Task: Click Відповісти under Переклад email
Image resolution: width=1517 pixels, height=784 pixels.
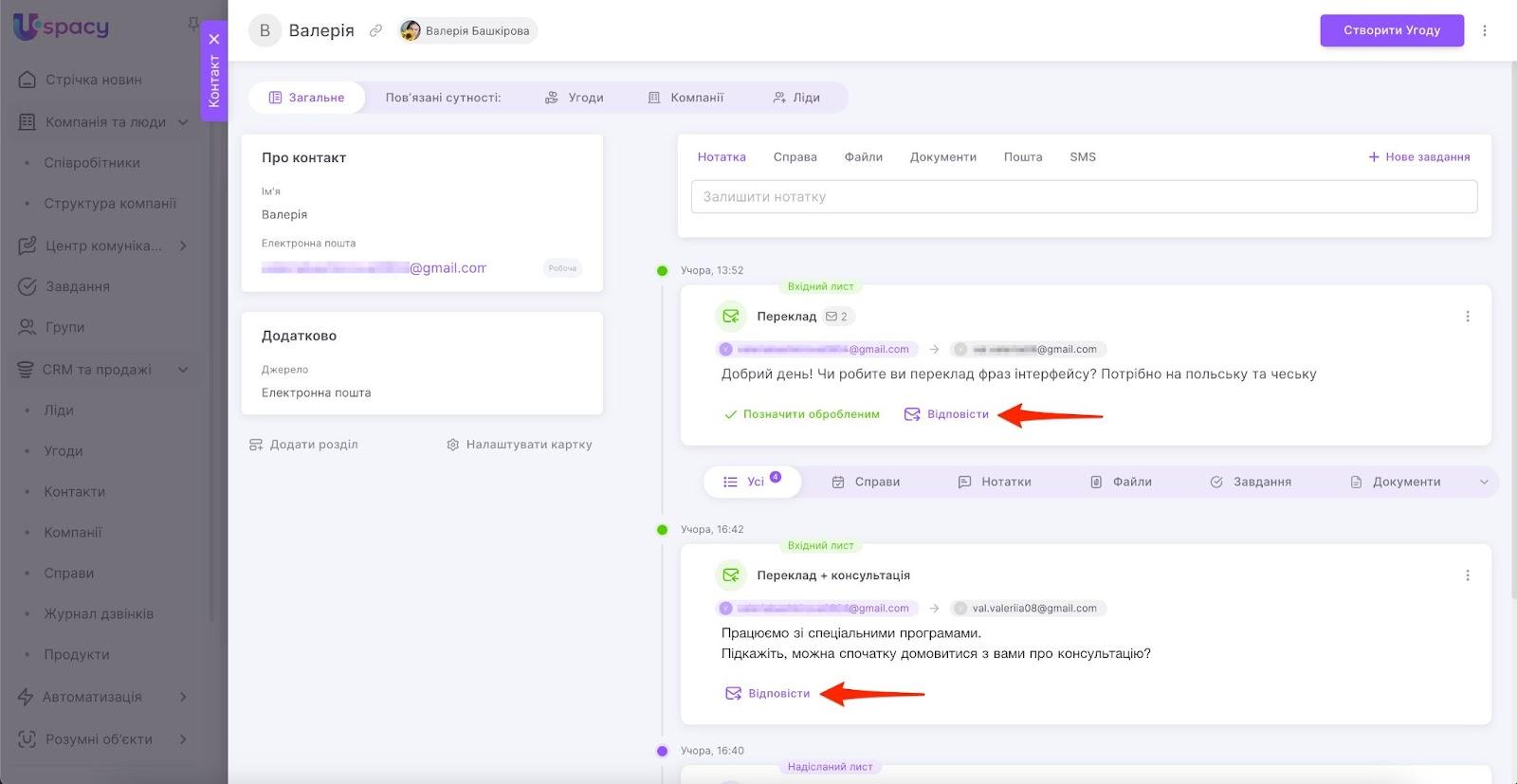Action: click(x=946, y=414)
